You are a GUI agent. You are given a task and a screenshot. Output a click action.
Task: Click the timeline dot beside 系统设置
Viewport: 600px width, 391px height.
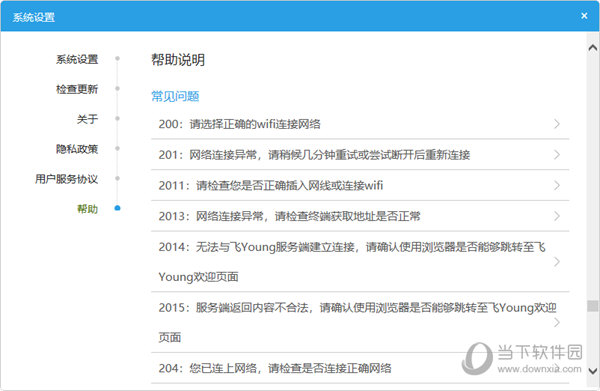117,59
